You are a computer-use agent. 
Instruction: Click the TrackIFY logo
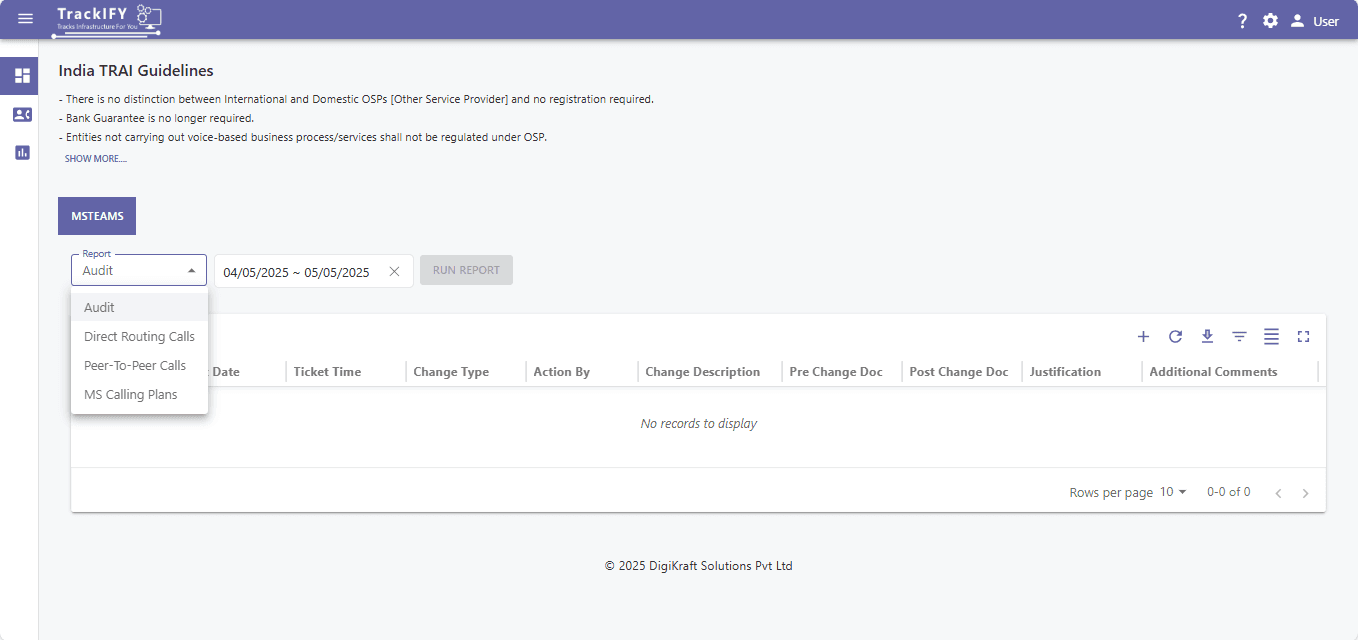[109, 20]
